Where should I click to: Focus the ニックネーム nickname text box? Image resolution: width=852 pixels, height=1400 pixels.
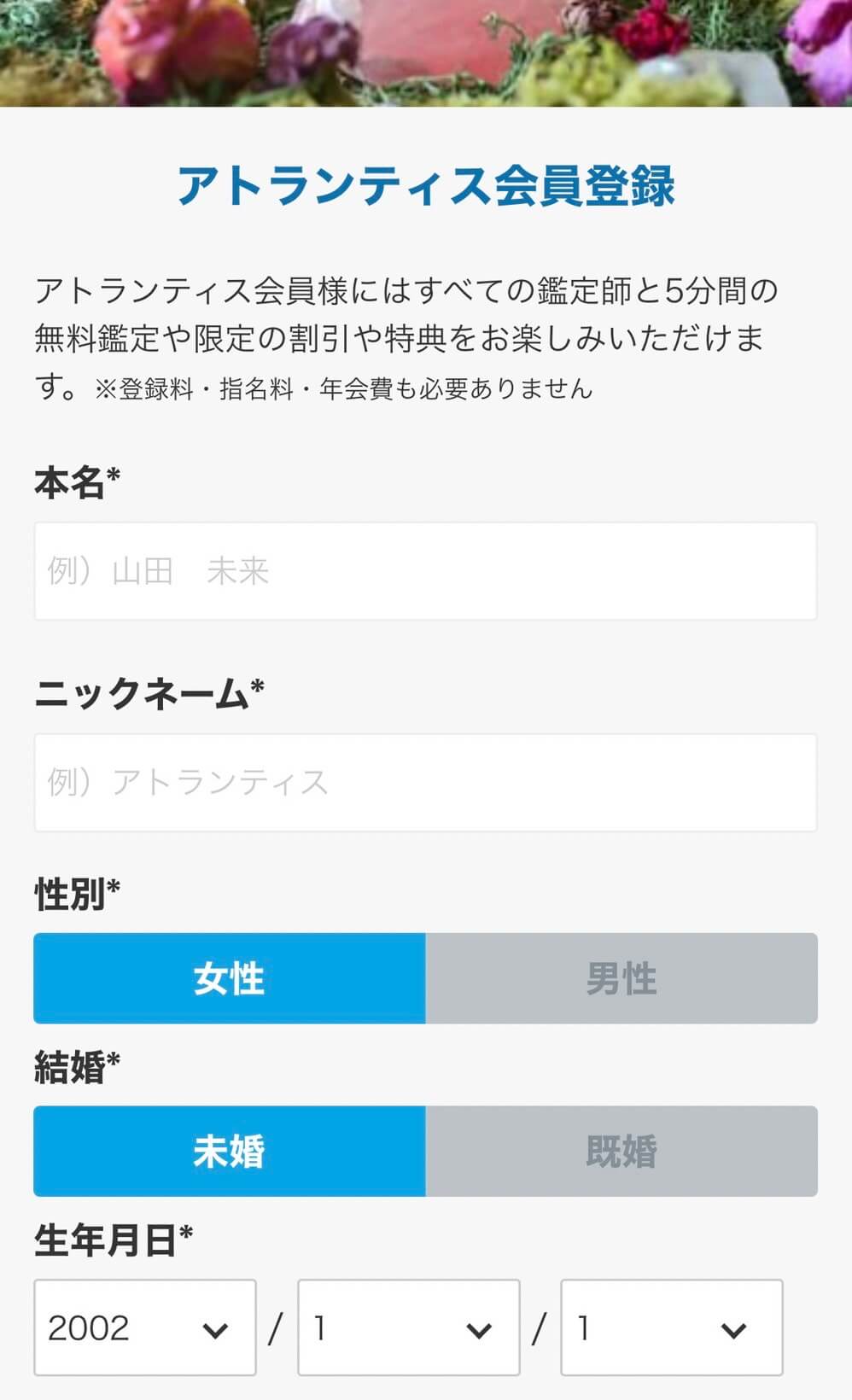pyautogui.click(x=425, y=783)
